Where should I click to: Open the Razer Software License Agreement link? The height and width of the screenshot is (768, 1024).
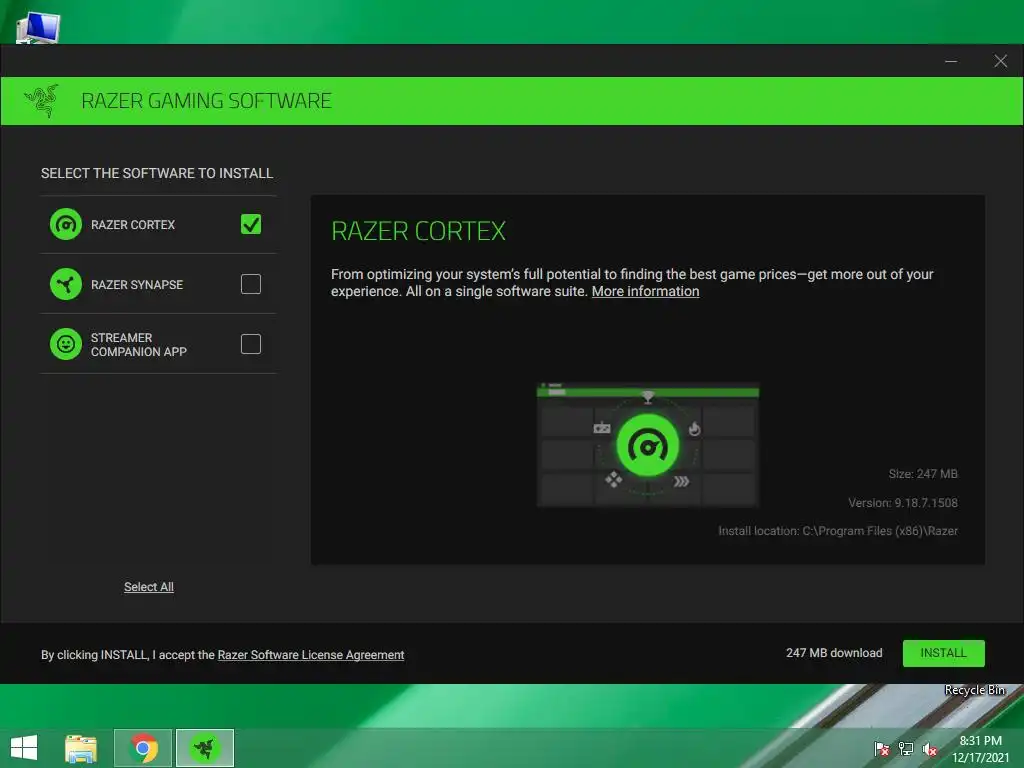311,655
